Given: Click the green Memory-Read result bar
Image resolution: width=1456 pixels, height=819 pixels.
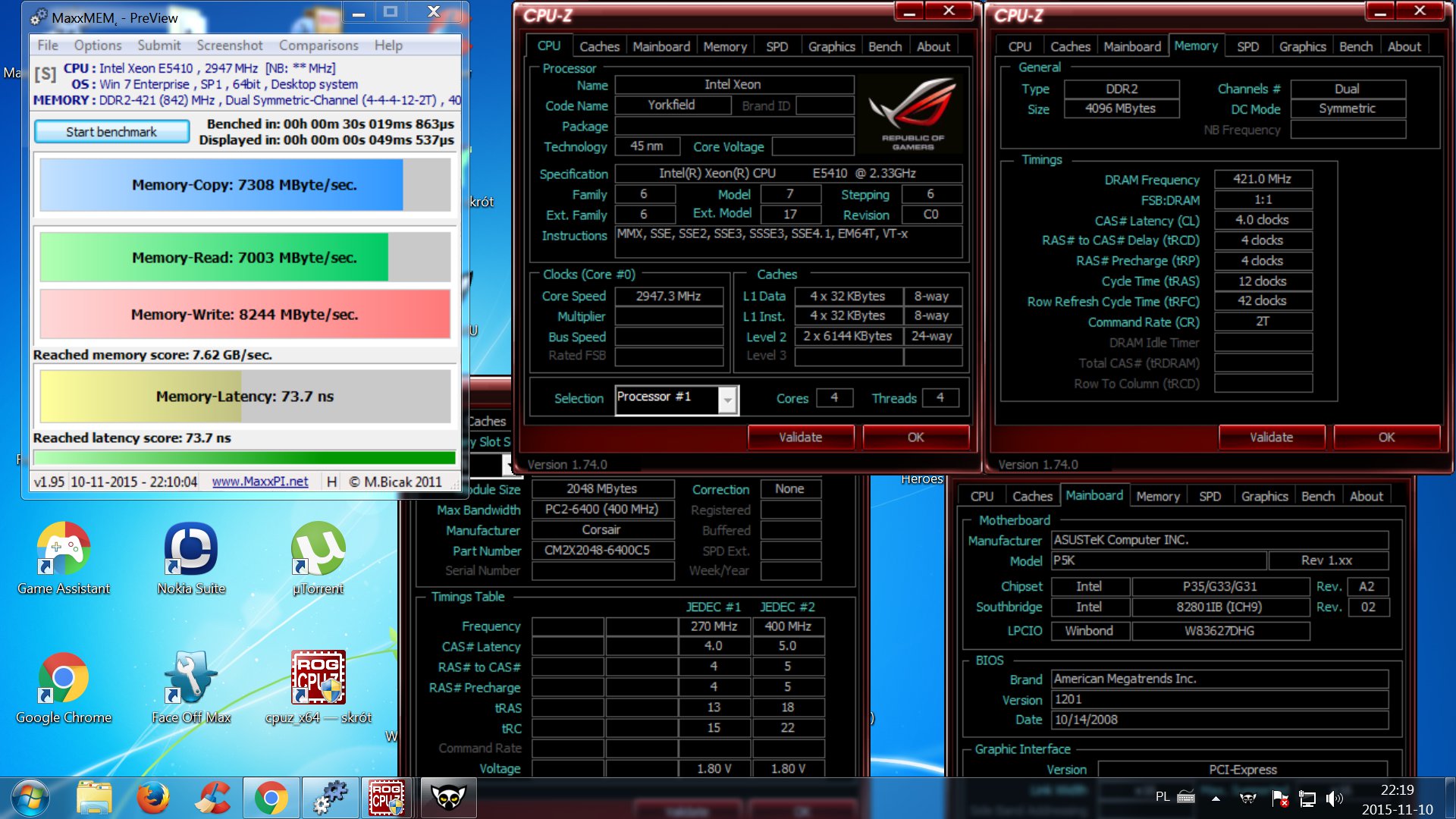Looking at the screenshot, I should point(245,257).
